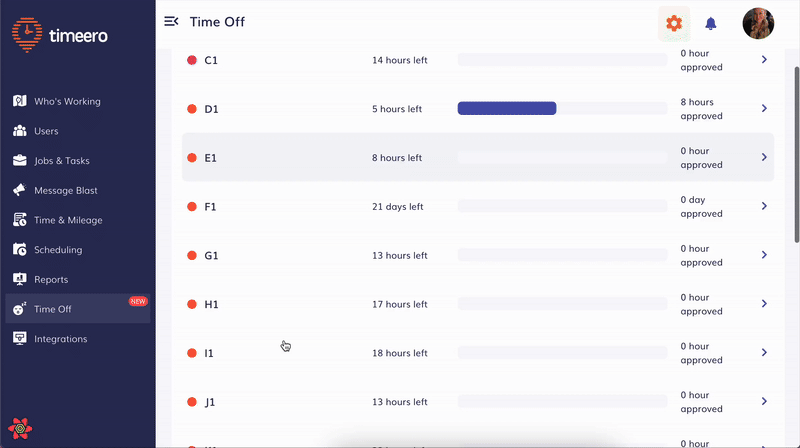The height and width of the screenshot is (448, 800).
Task: Click the Message Blast megaphone icon
Action: [19, 190]
